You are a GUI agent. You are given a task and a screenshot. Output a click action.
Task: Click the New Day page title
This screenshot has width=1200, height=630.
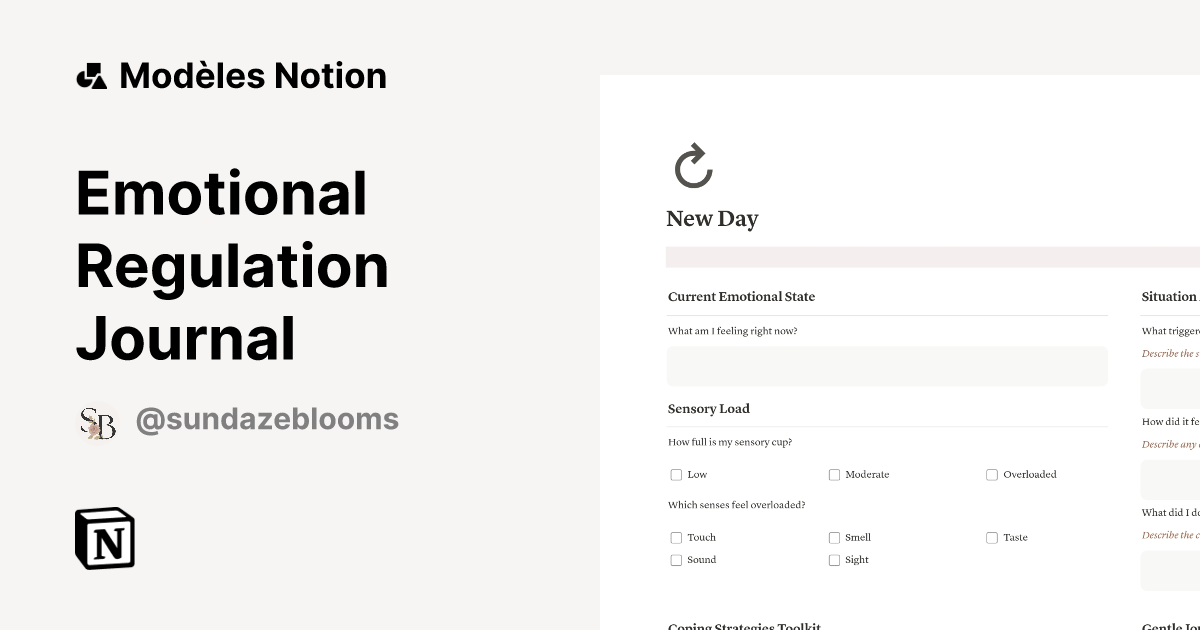[x=712, y=218]
